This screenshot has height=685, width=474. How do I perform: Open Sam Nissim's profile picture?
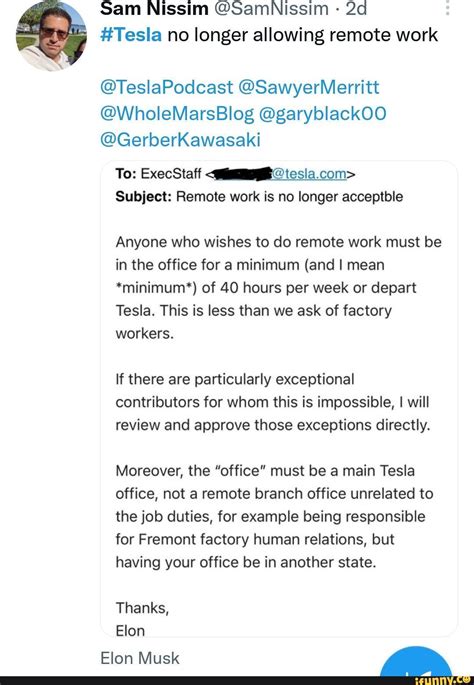click(51, 36)
